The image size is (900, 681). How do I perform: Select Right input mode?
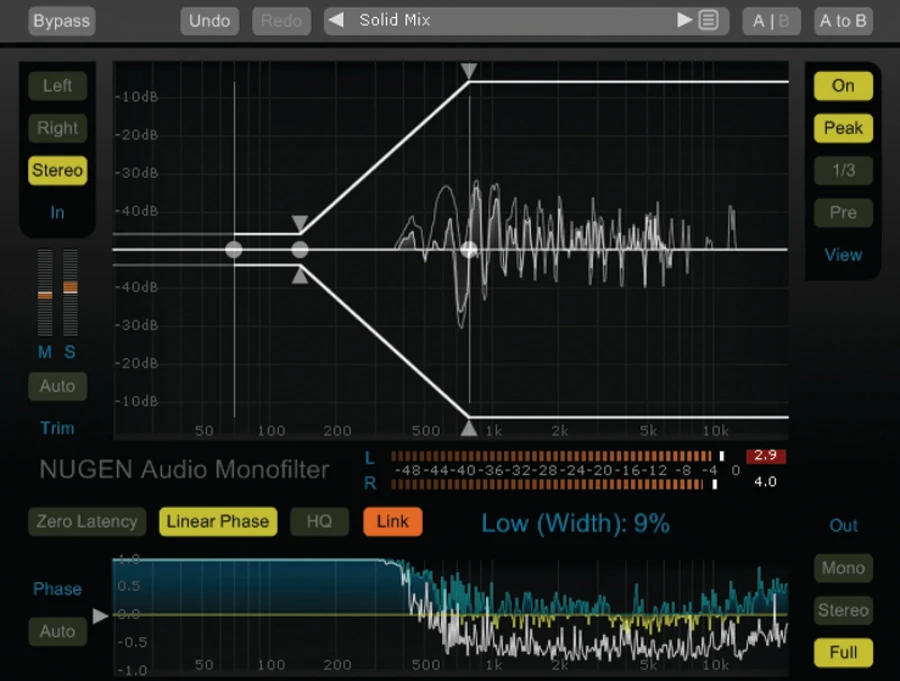(x=57, y=128)
